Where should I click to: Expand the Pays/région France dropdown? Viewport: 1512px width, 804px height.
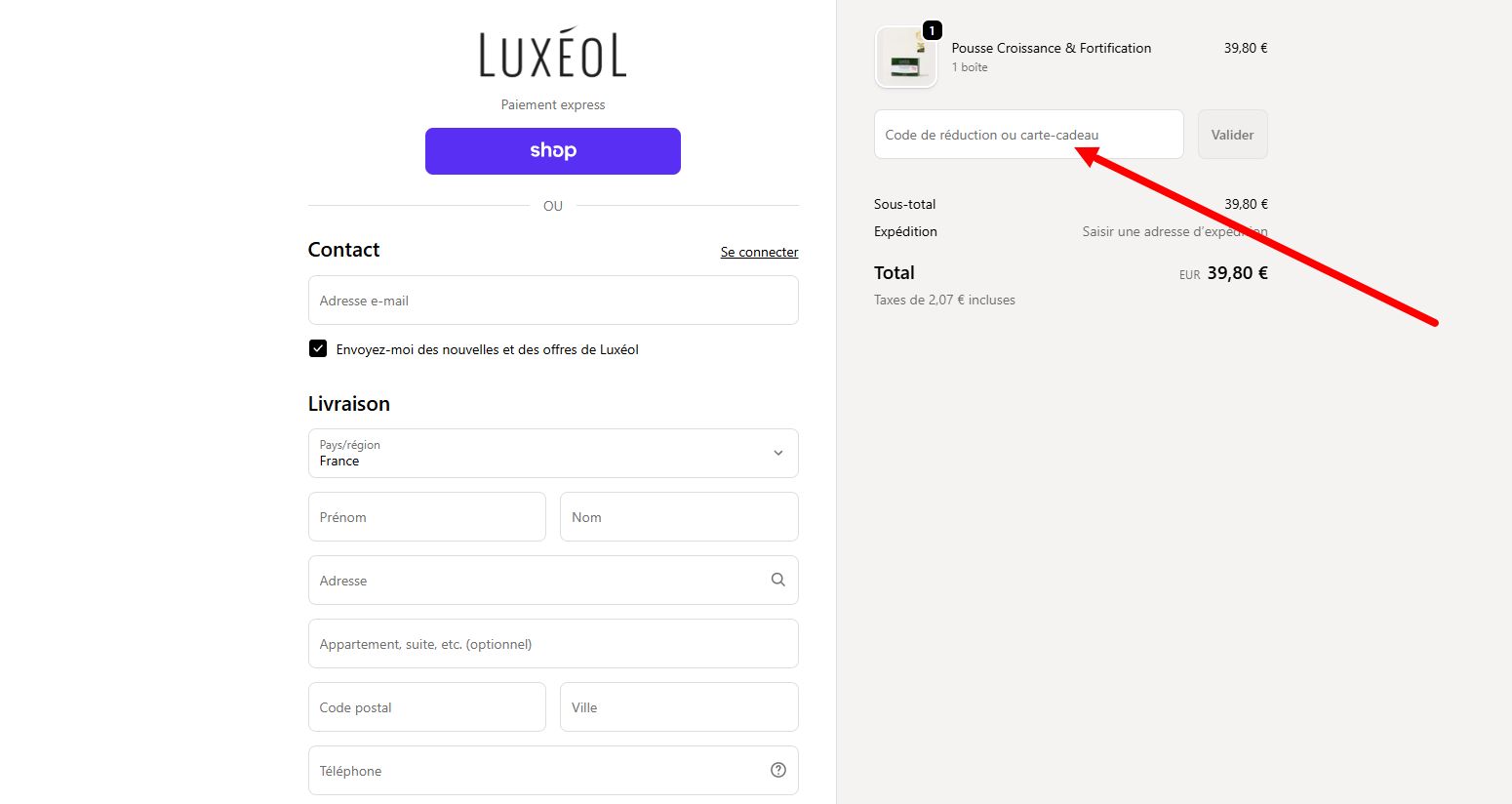tap(553, 453)
